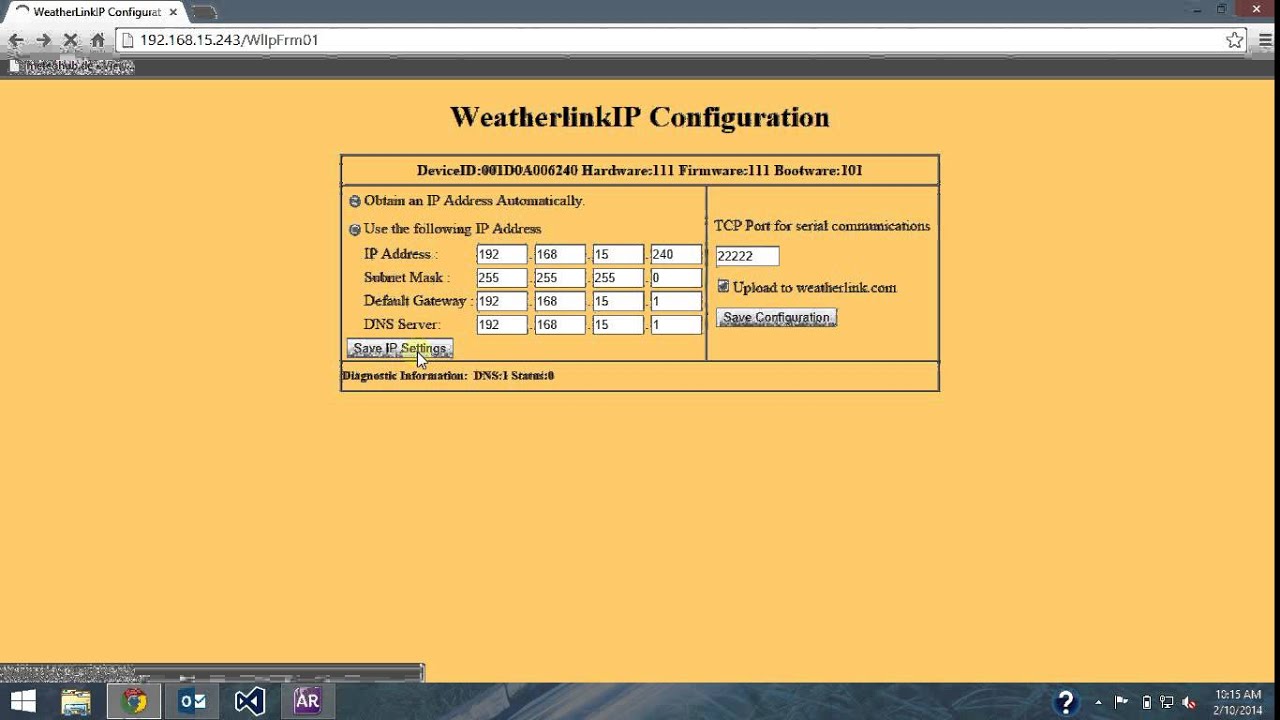The image size is (1280, 720).
Task: Click the WeatherlinkIP Configuration heading
Action: (640, 117)
